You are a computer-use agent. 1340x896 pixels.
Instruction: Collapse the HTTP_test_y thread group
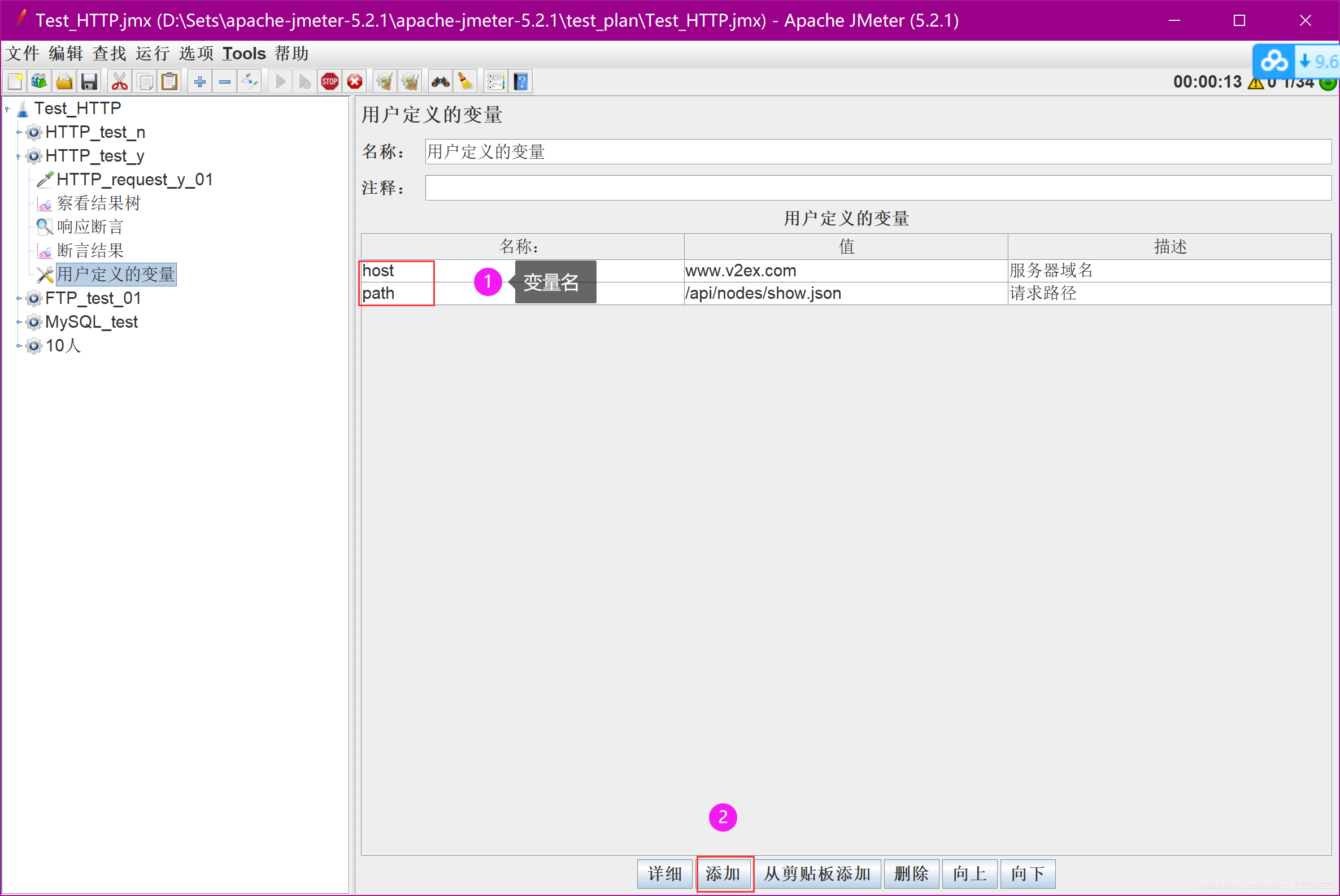pos(18,156)
